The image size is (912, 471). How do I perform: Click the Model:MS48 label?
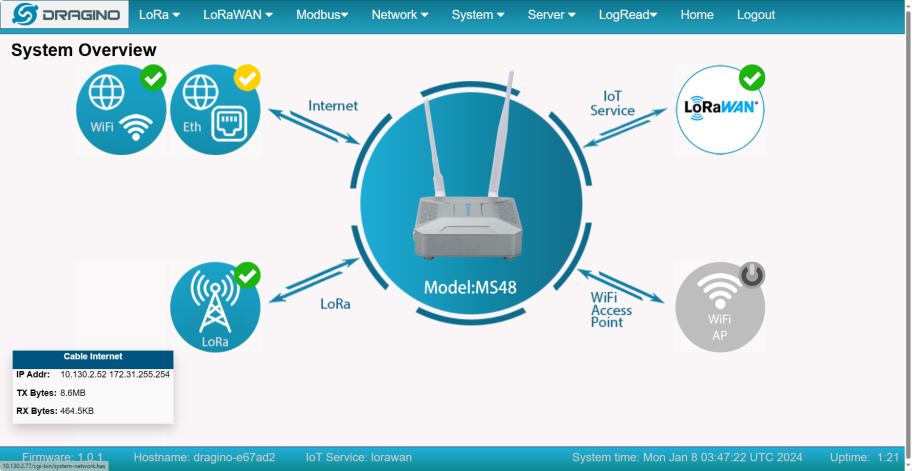tap(470, 287)
